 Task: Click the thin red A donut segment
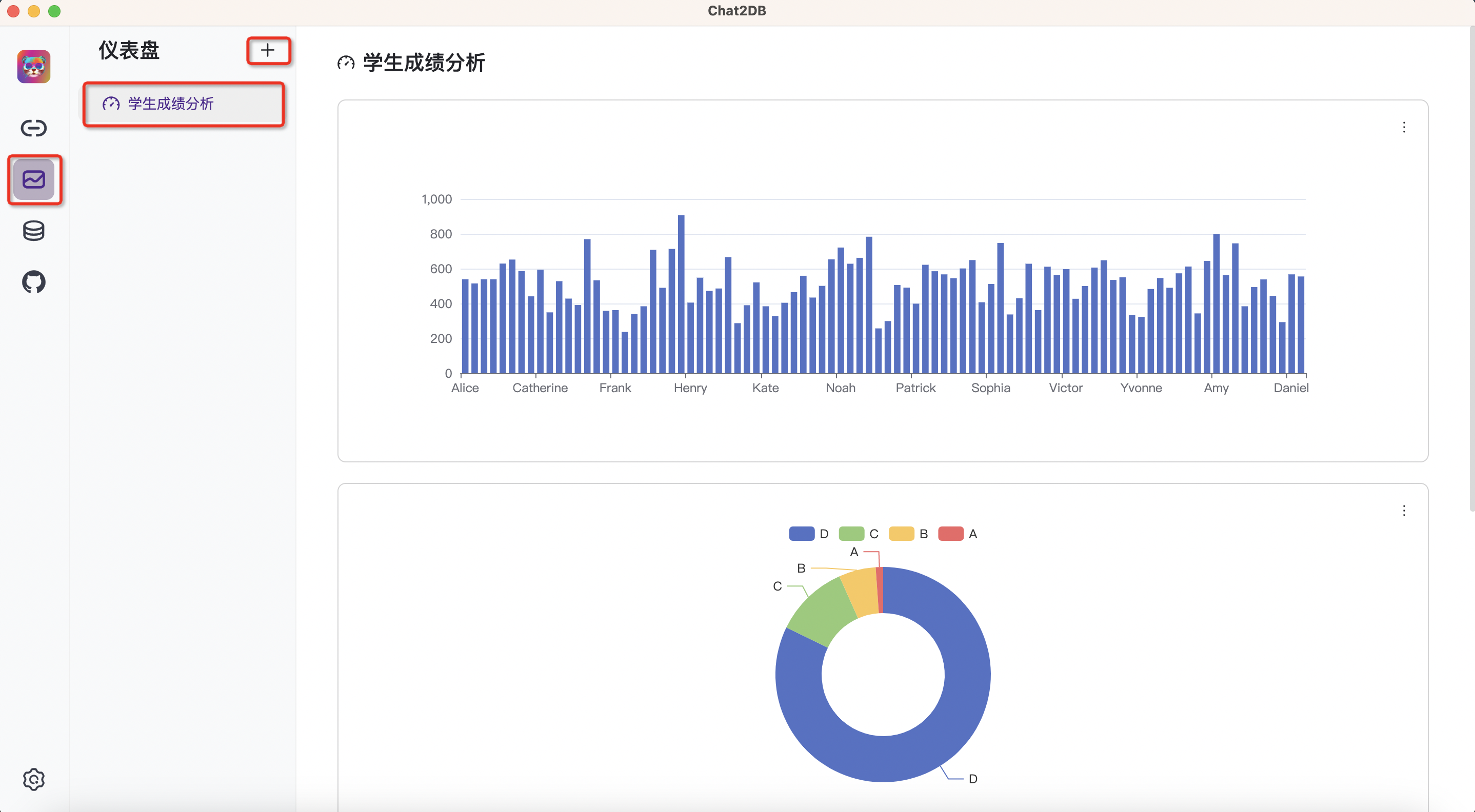(880, 590)
